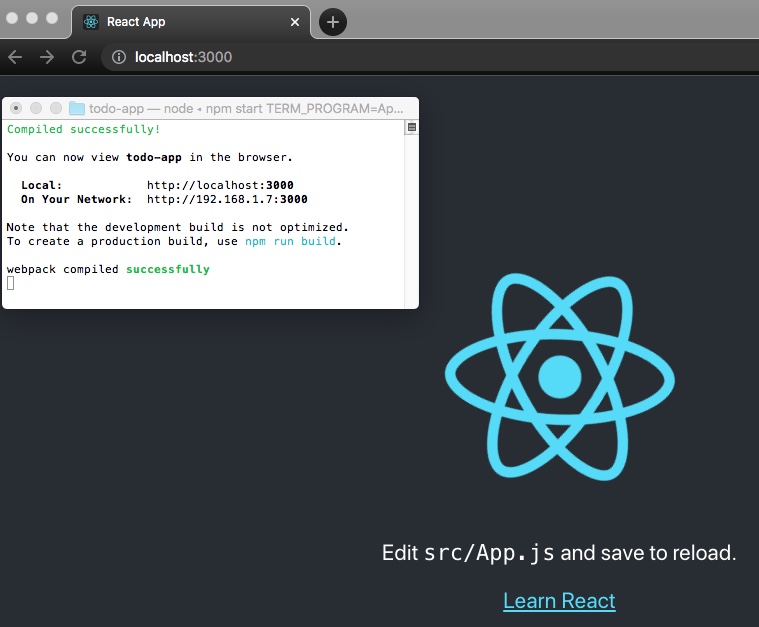Image resolution: width=759 pixels, height=627 pixels.
Task: Open a new browser tab with plus button
Action: [333, 22]
